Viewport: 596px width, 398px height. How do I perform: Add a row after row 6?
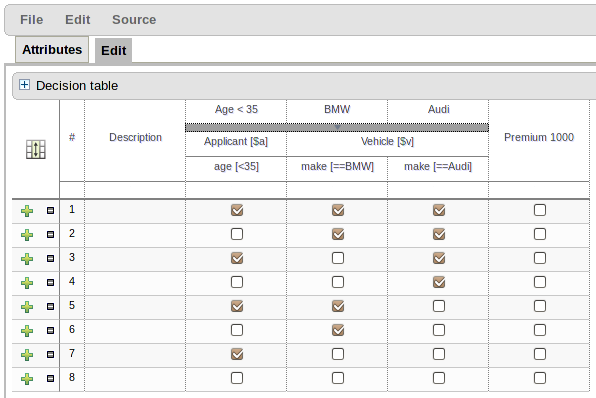click(x=27, y=331)
